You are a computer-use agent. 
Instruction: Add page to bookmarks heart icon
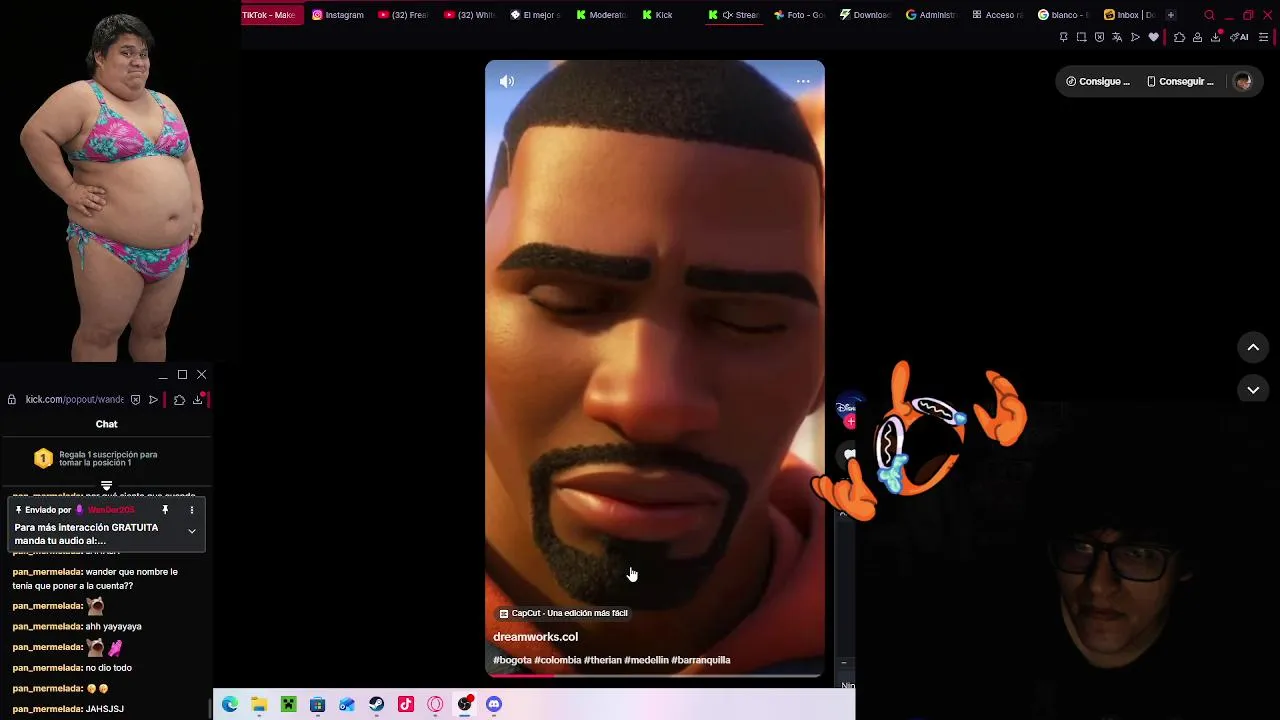point(1153,37)
